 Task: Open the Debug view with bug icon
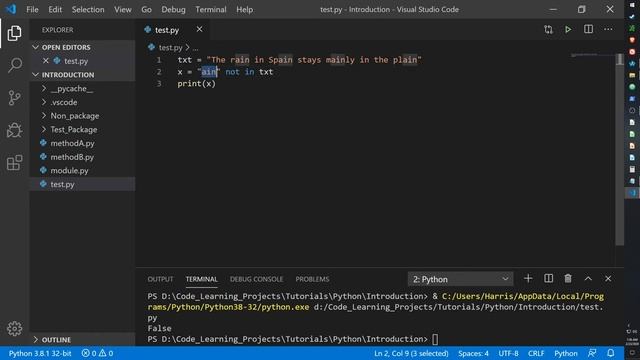click(x=14, y=130)
